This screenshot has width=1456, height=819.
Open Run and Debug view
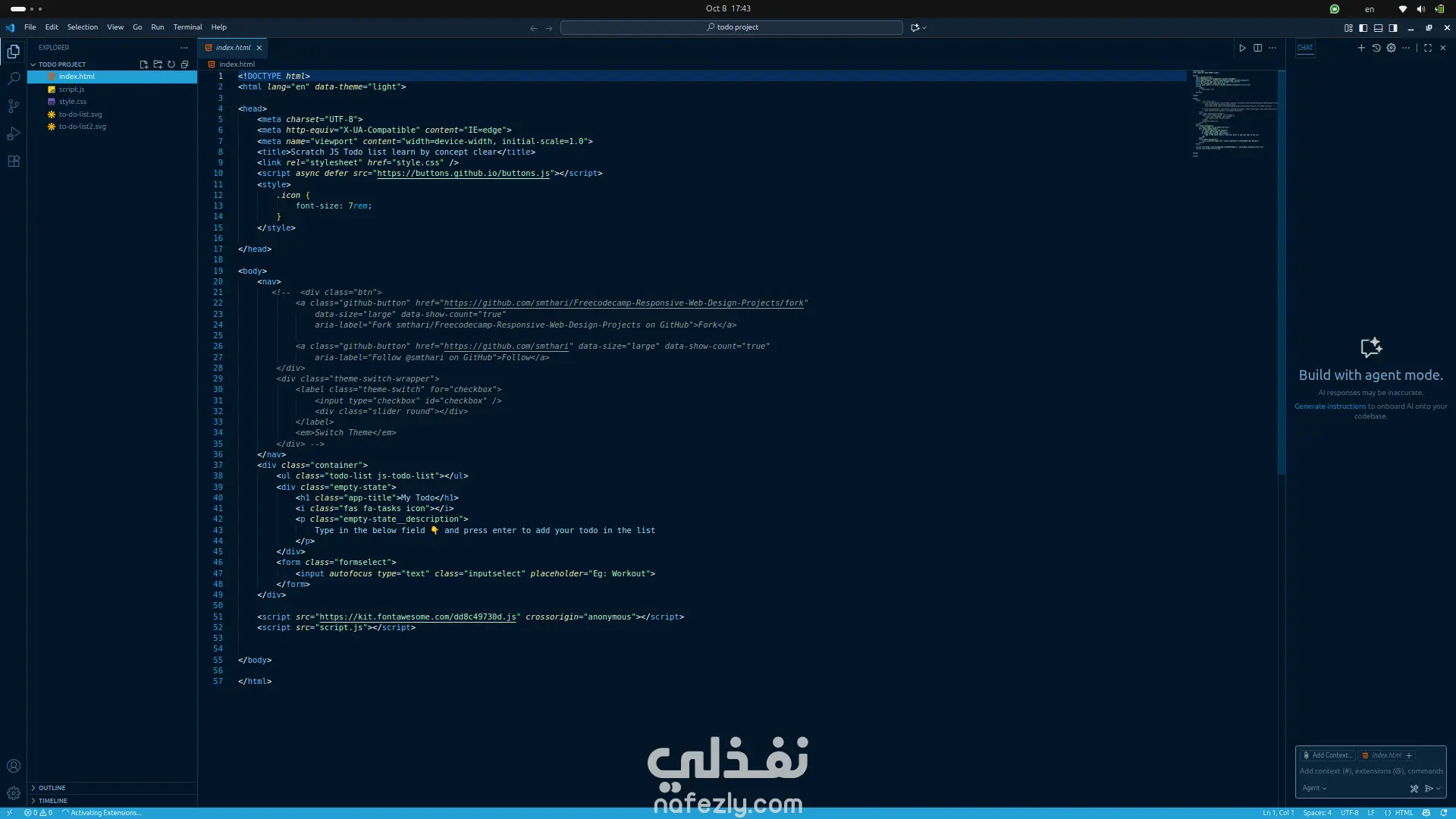click(x=14, y=134)
